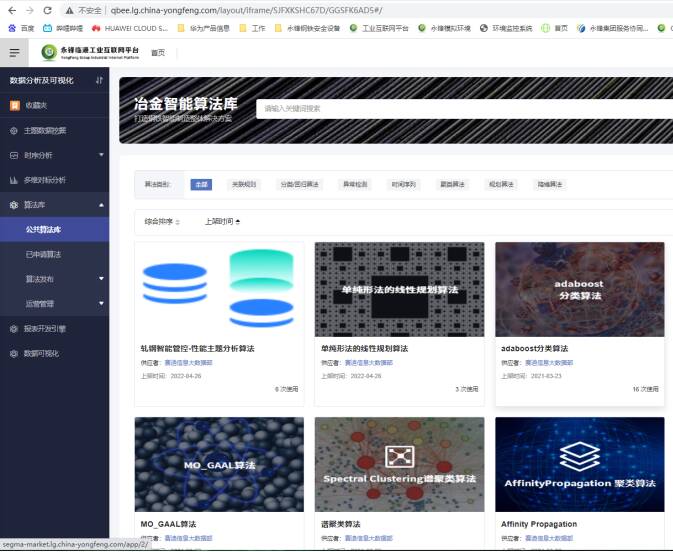The height and width of the screenshot is (552, 673).
Task: Switch to the 首页 header tab
Action: coord(158,52)
